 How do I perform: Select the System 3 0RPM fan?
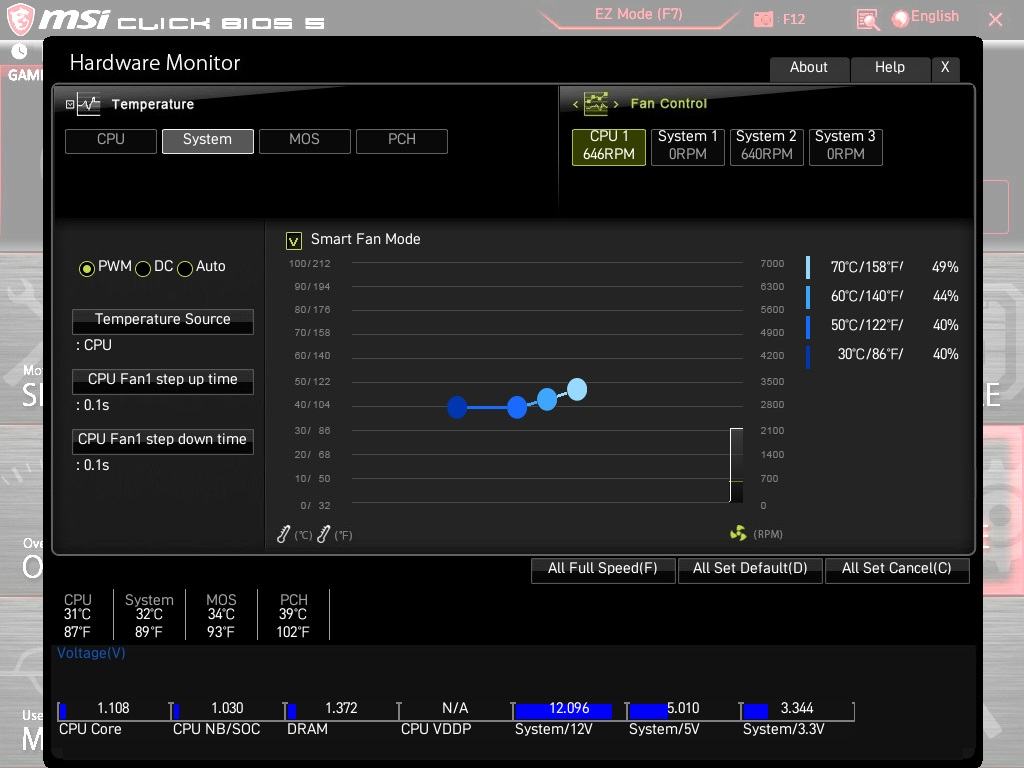click(x=846, y=146)
